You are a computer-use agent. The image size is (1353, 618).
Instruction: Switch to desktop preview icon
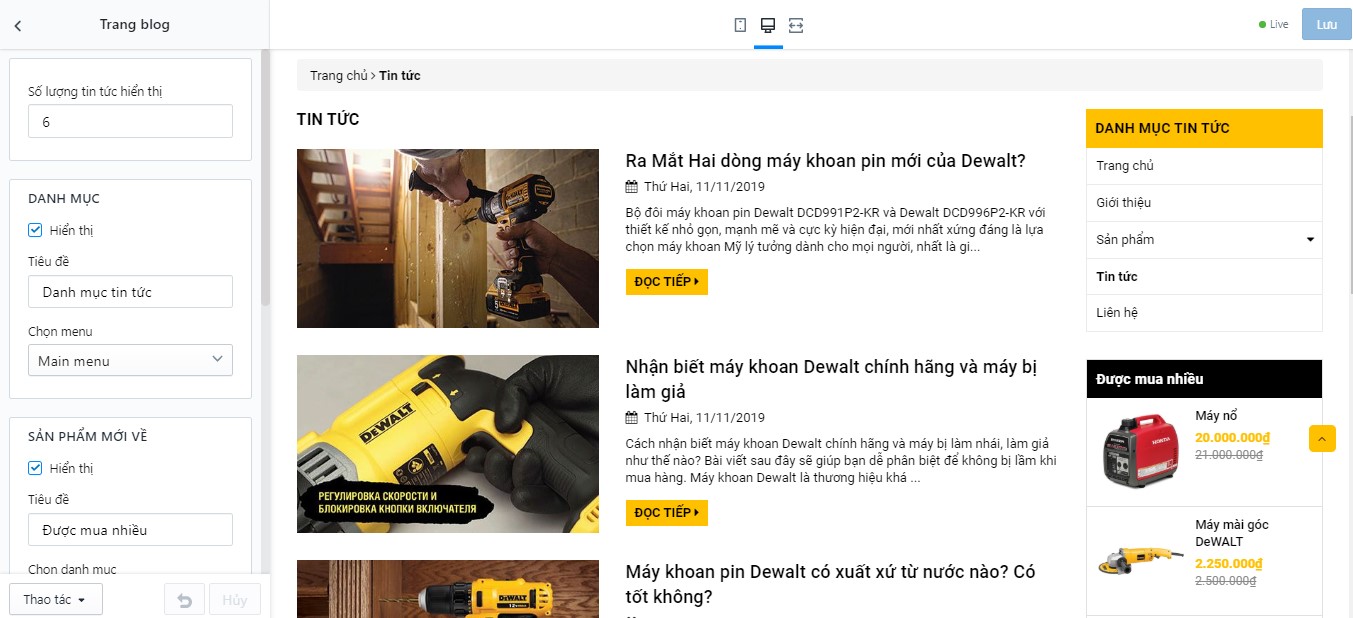(x=768, y=25)
